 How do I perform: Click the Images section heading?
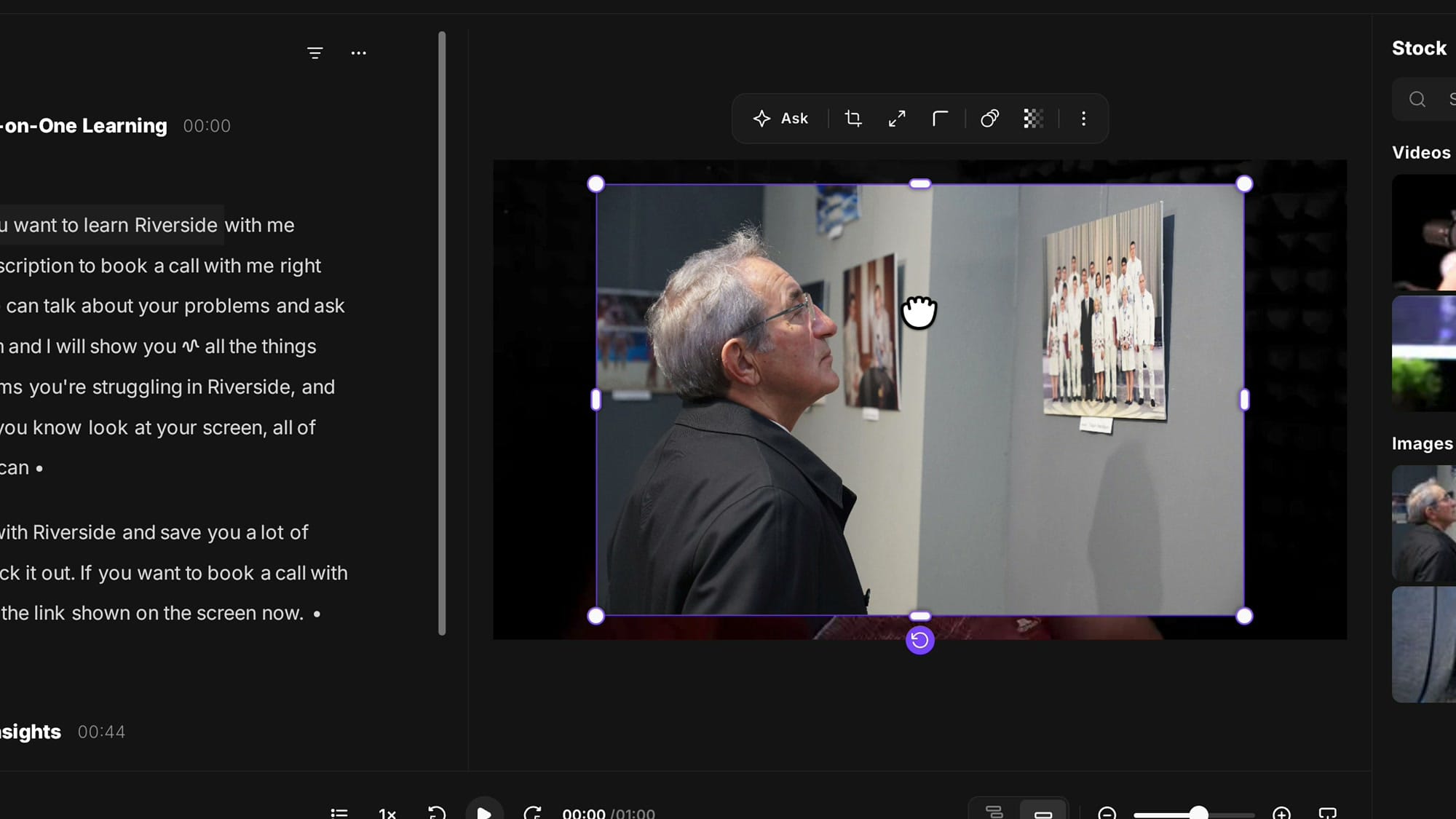(1422, 443)
